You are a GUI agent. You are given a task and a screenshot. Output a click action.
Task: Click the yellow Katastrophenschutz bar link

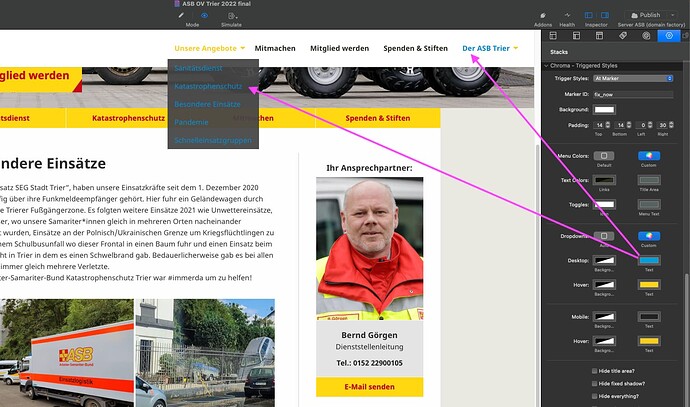pos(128,118)
